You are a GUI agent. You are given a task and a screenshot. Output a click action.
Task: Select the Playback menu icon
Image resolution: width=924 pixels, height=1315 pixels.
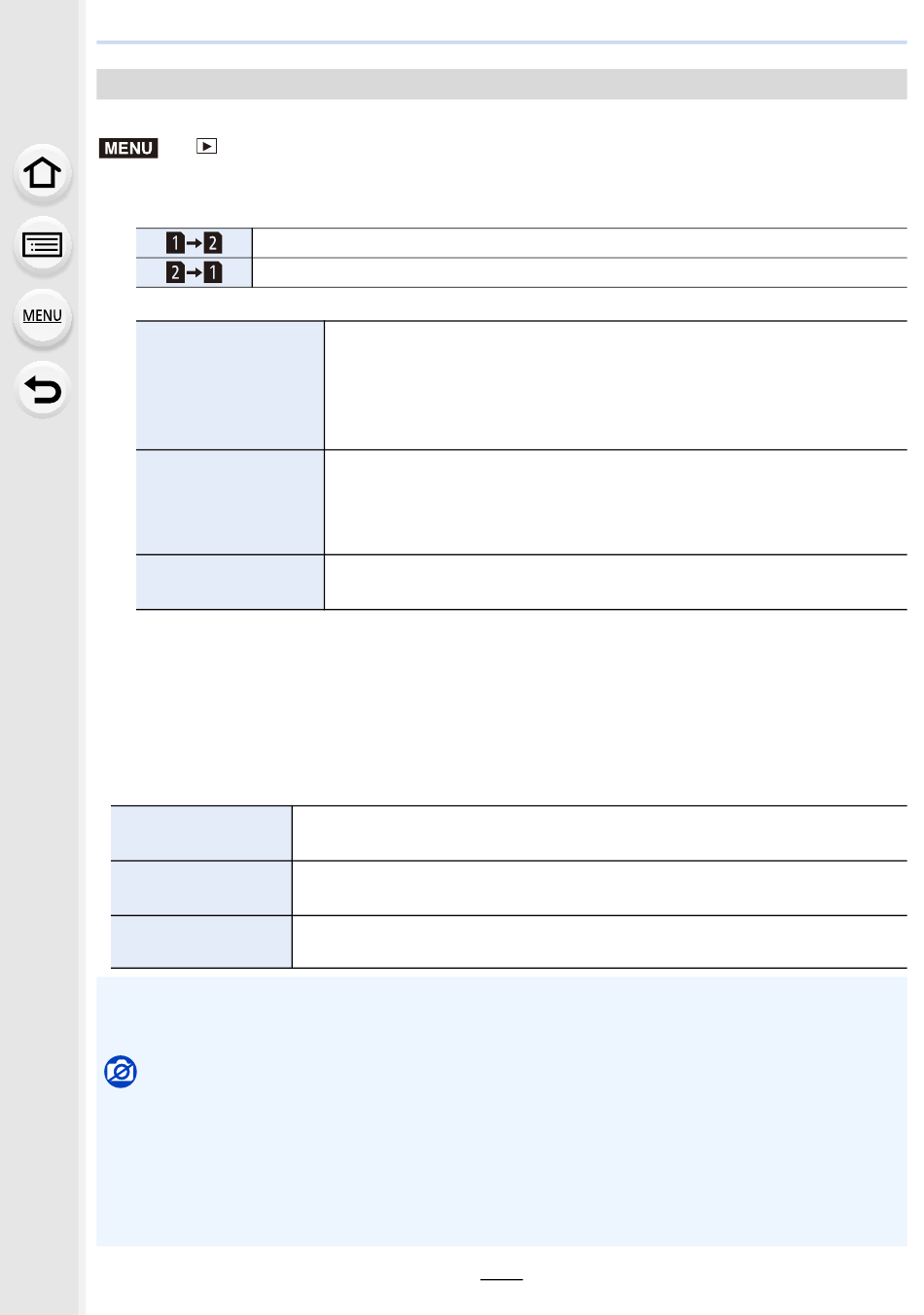(206, 146)
